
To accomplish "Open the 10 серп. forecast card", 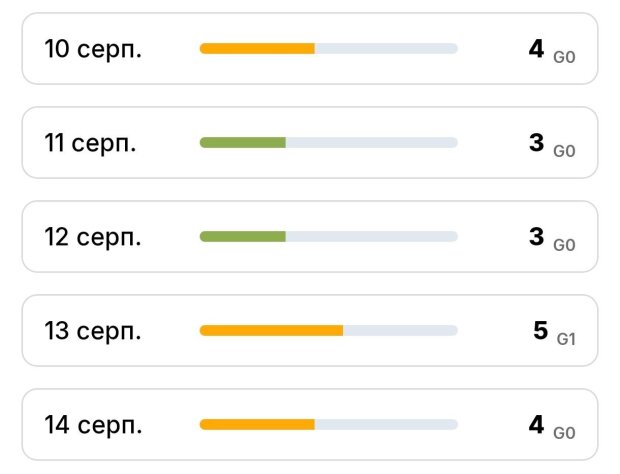I will point(310,49).
